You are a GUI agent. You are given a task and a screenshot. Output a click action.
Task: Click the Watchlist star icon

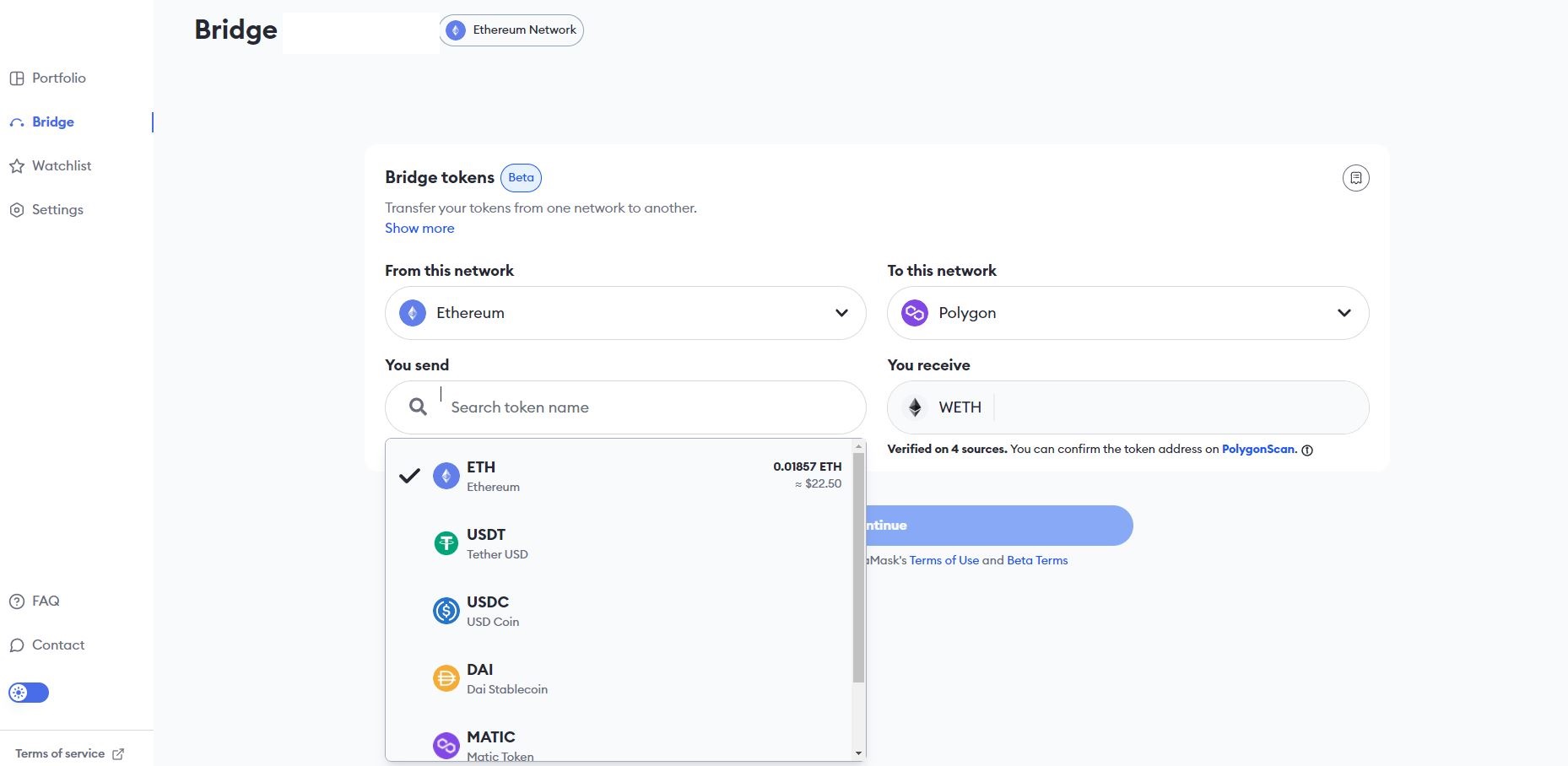(17, 166)
